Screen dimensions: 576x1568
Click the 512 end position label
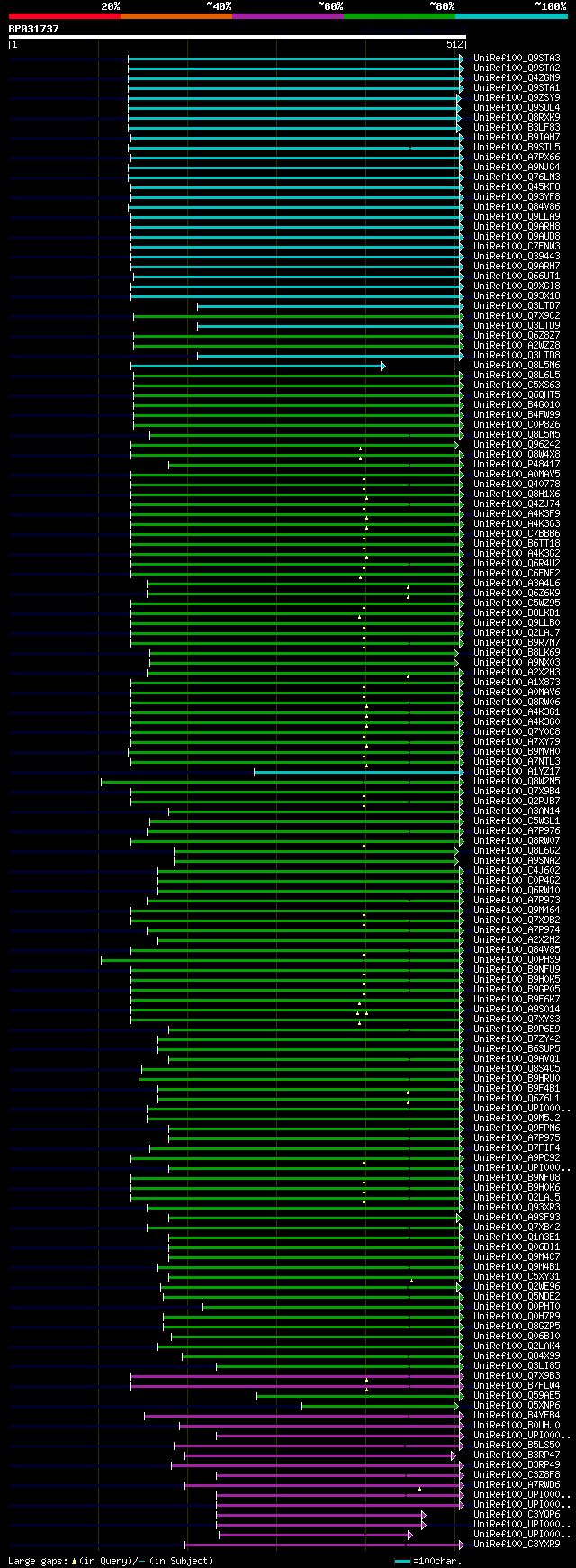[454, 44]
